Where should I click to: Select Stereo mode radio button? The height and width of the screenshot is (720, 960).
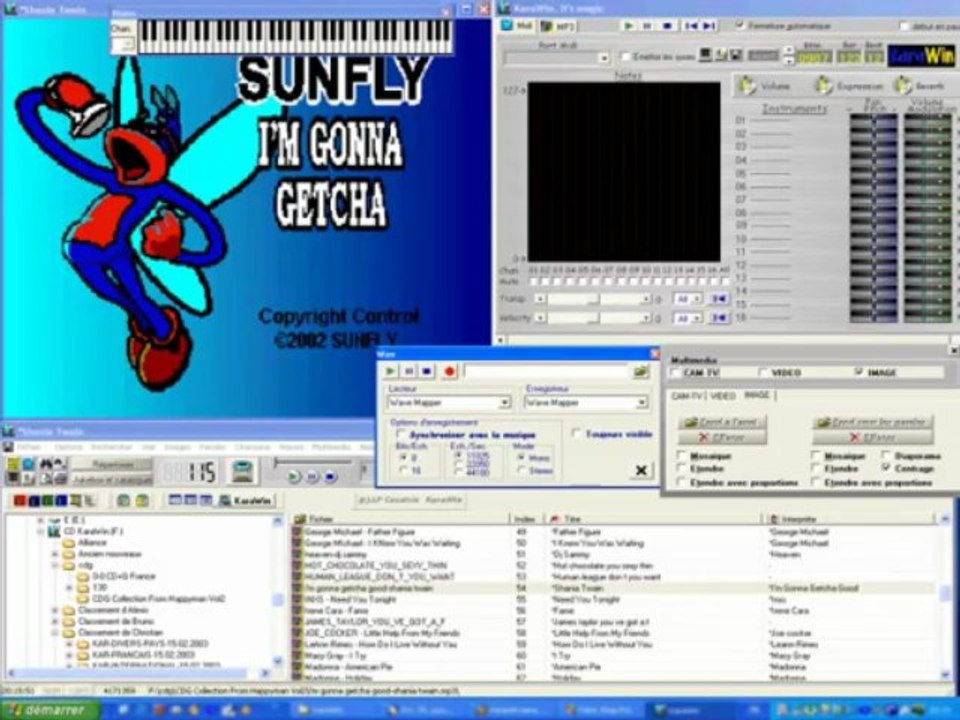click(521, 470)
